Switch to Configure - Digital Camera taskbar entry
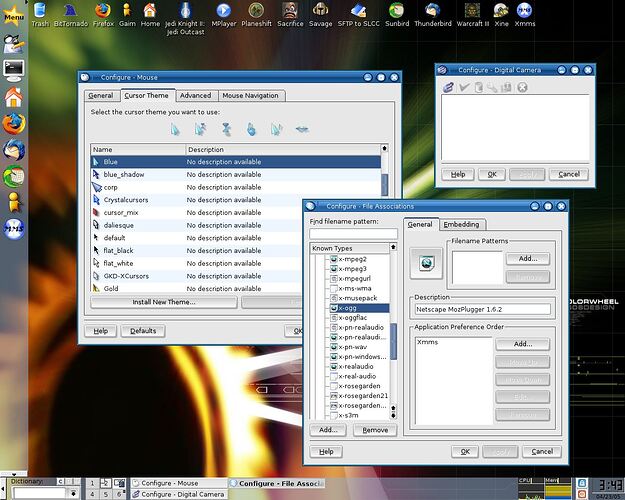The height and width of the screenshot is (500, 625). pyautogui.click(x=179, y=494)
